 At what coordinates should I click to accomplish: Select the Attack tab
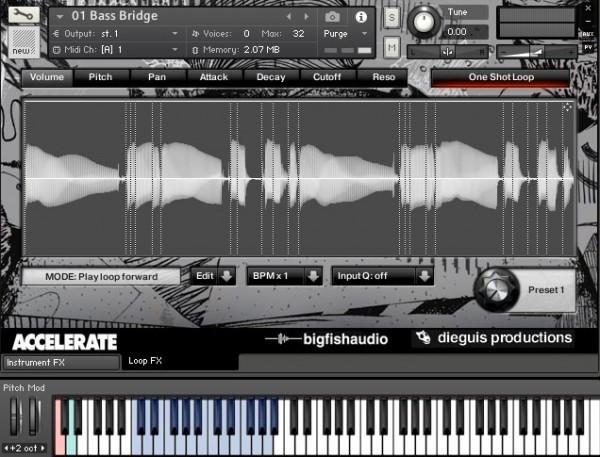tap(214, 77)
